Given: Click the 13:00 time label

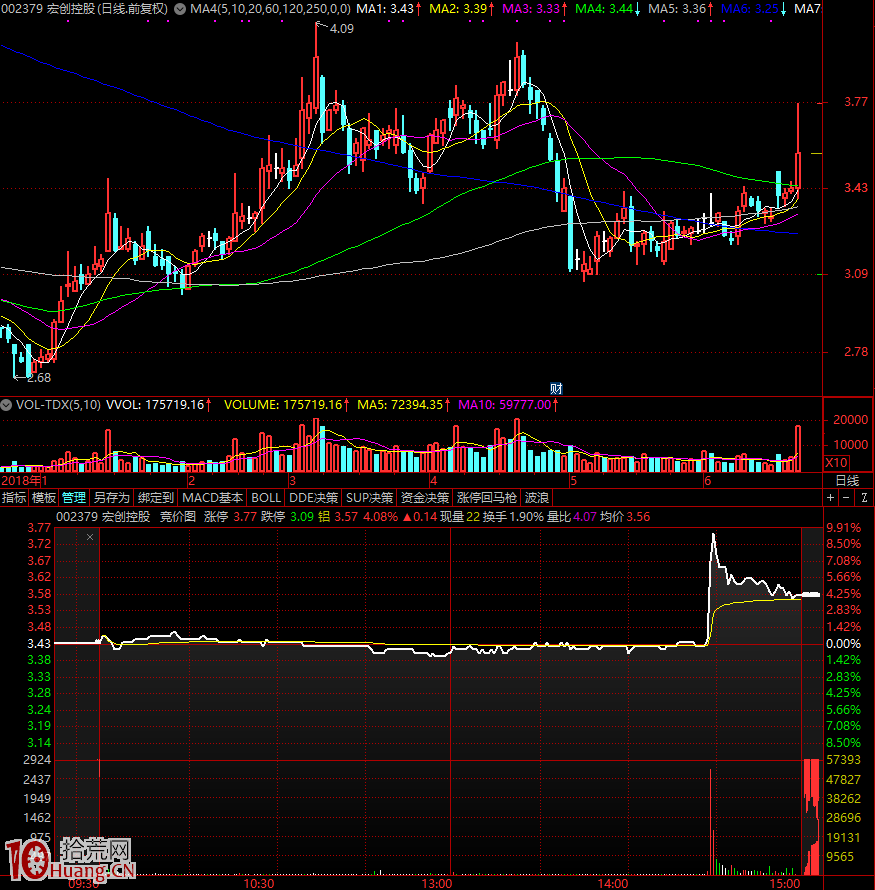Looking at the screenshot, I should point(436,884).
